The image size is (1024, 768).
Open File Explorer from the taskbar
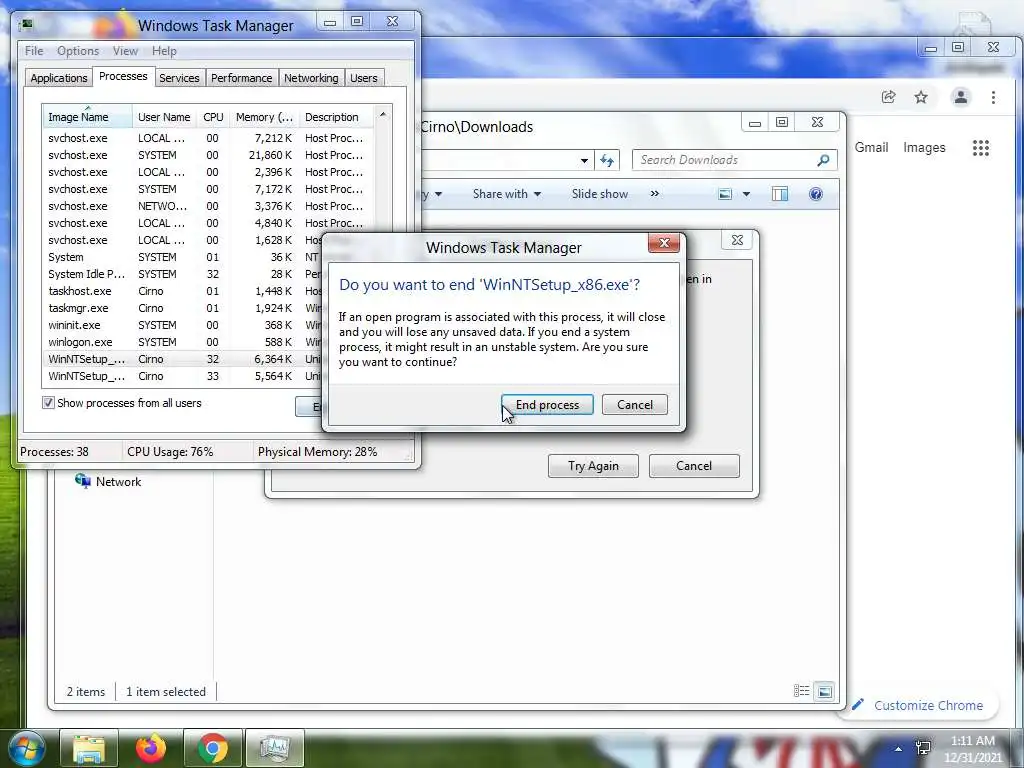coord(89,748)
